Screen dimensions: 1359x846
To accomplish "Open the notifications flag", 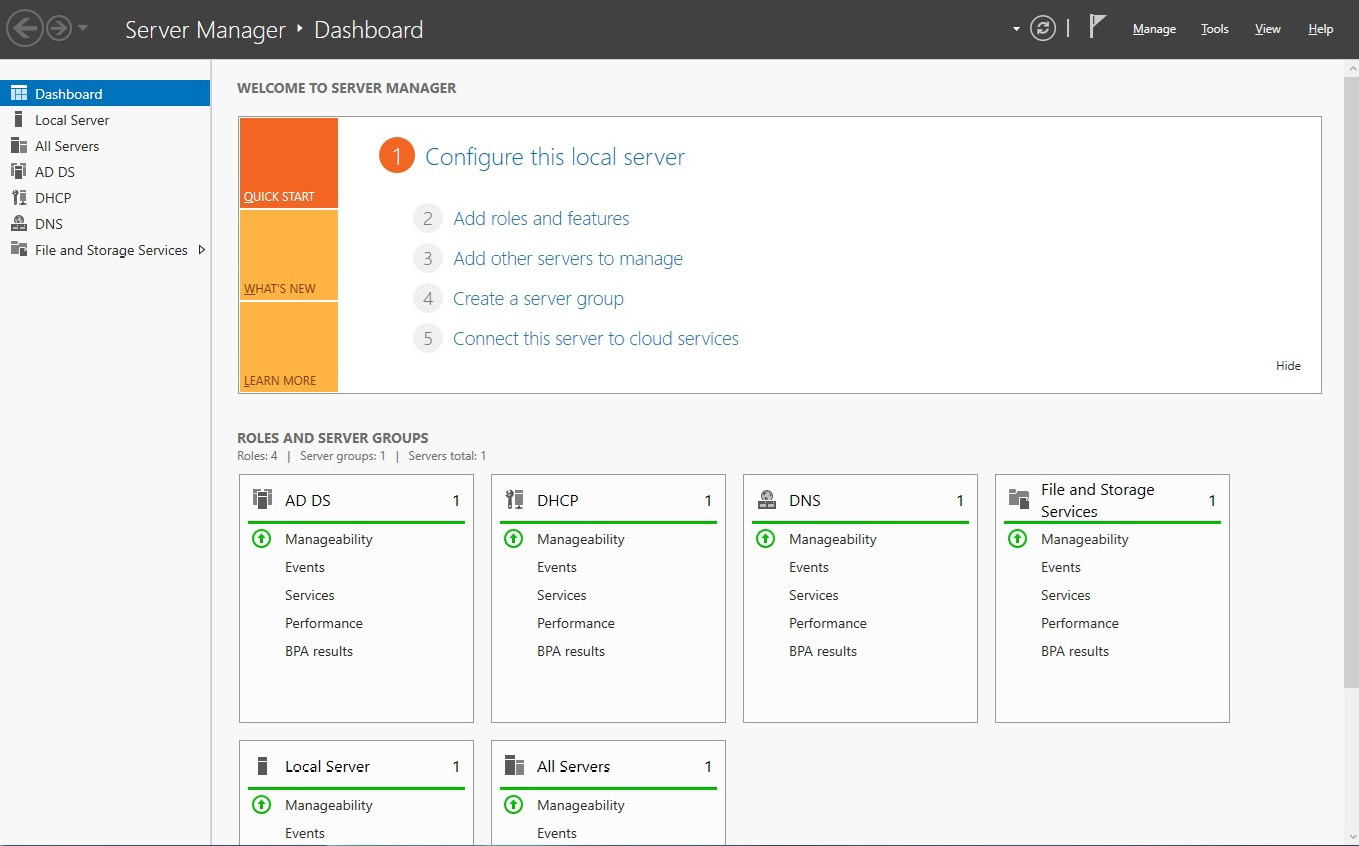I will (1097, 27).
